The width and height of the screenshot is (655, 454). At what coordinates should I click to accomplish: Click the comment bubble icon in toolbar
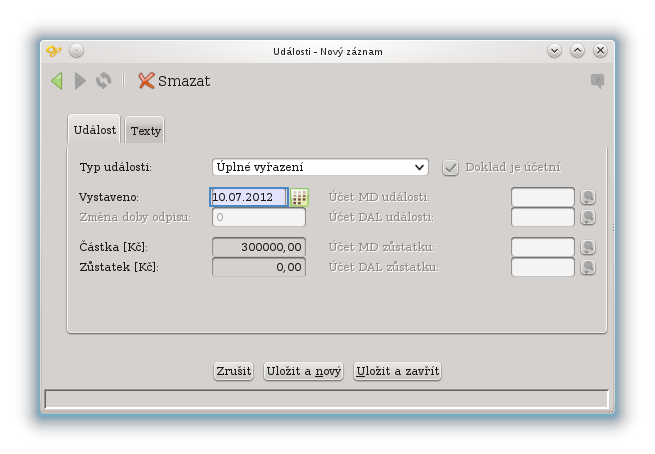coord(598,81)
